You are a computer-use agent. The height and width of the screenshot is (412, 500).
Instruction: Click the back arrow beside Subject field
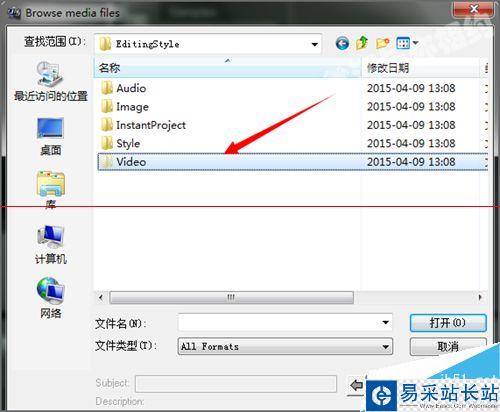tap(357, 386)
